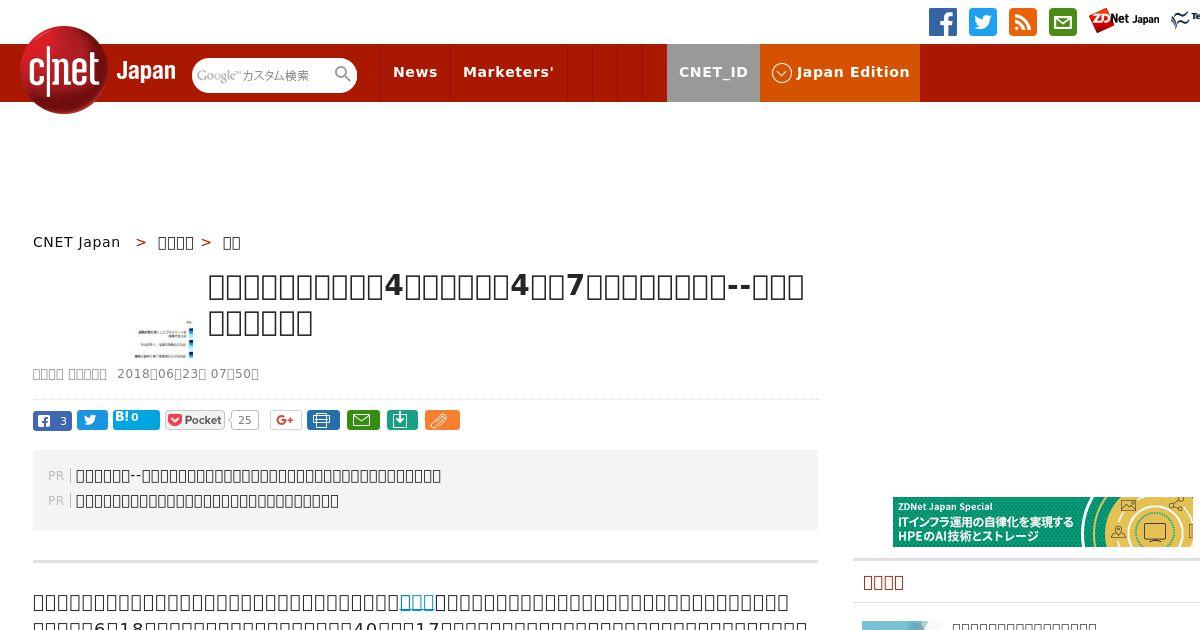The image size is (1200, 630).
Task: Open the article thumbnail image
Action: 165,338
